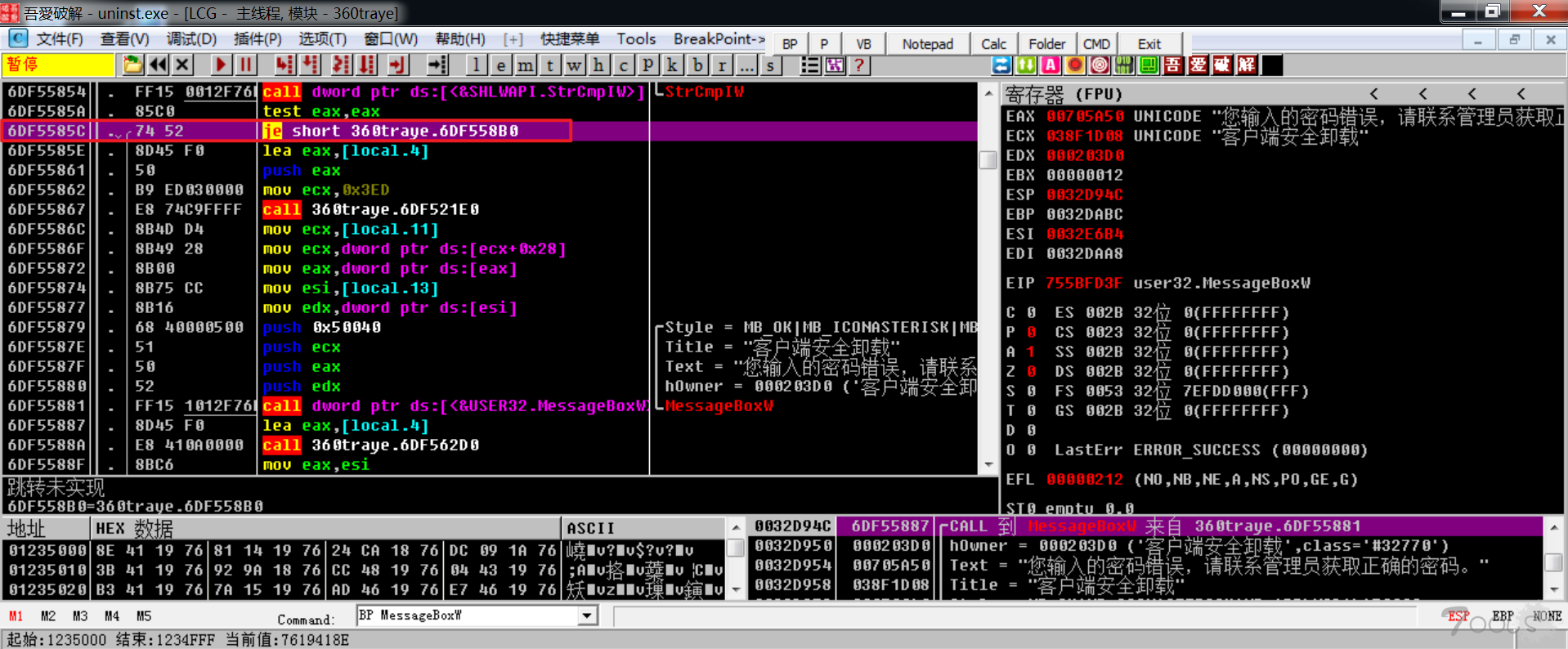1568x649 pixels.
Task: Open a file with the folder icon
Action: (x=132, y=65)
